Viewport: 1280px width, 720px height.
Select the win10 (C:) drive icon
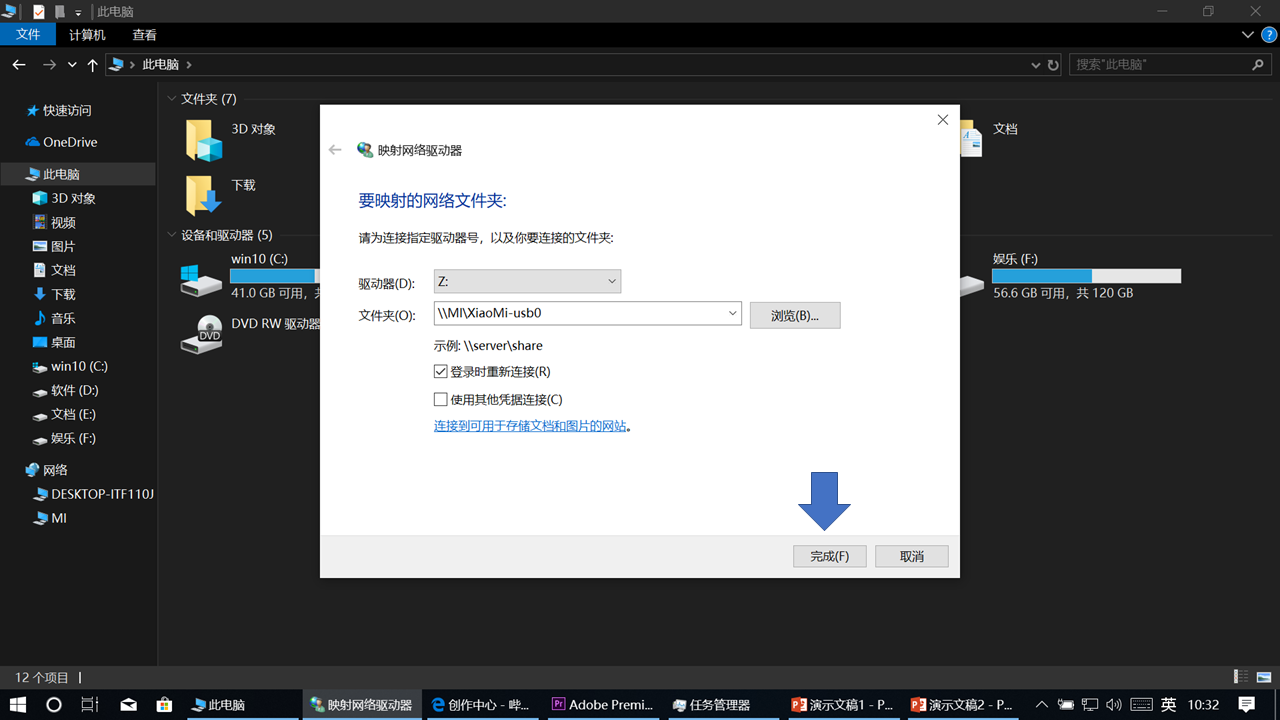click(x=201, y=280)
